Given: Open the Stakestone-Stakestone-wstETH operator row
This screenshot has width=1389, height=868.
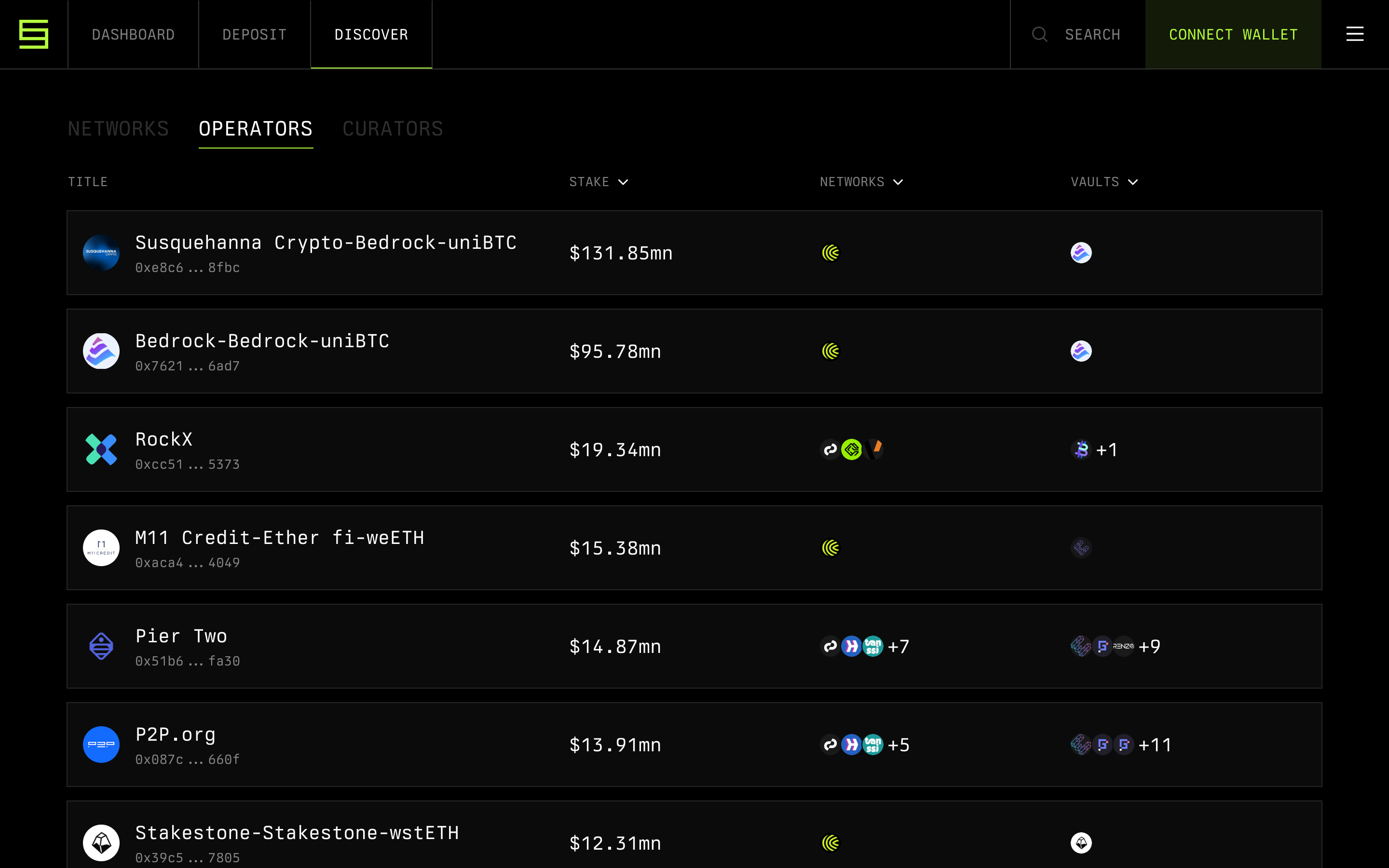Looking at the screenshot, I should (x=694, y=835).
